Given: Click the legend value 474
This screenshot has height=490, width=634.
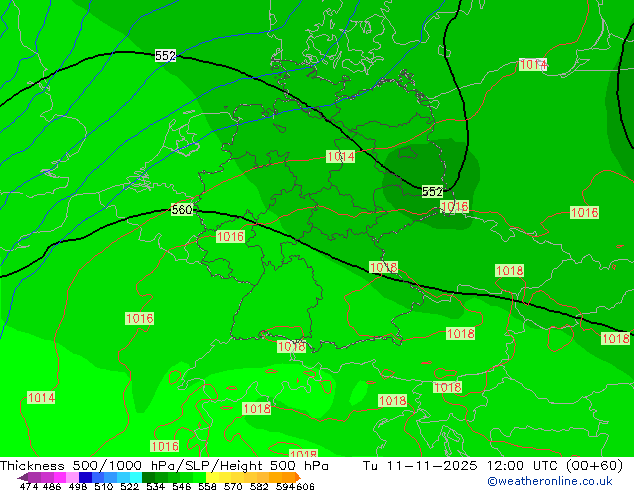Looking at the screenshot, I should [x=29, y=486].
